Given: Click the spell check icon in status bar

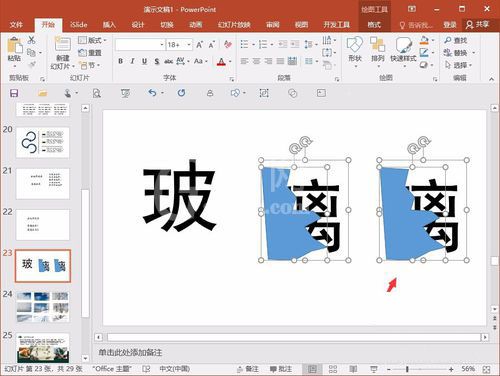Looking at the screenshot, I should pos(146,369).
